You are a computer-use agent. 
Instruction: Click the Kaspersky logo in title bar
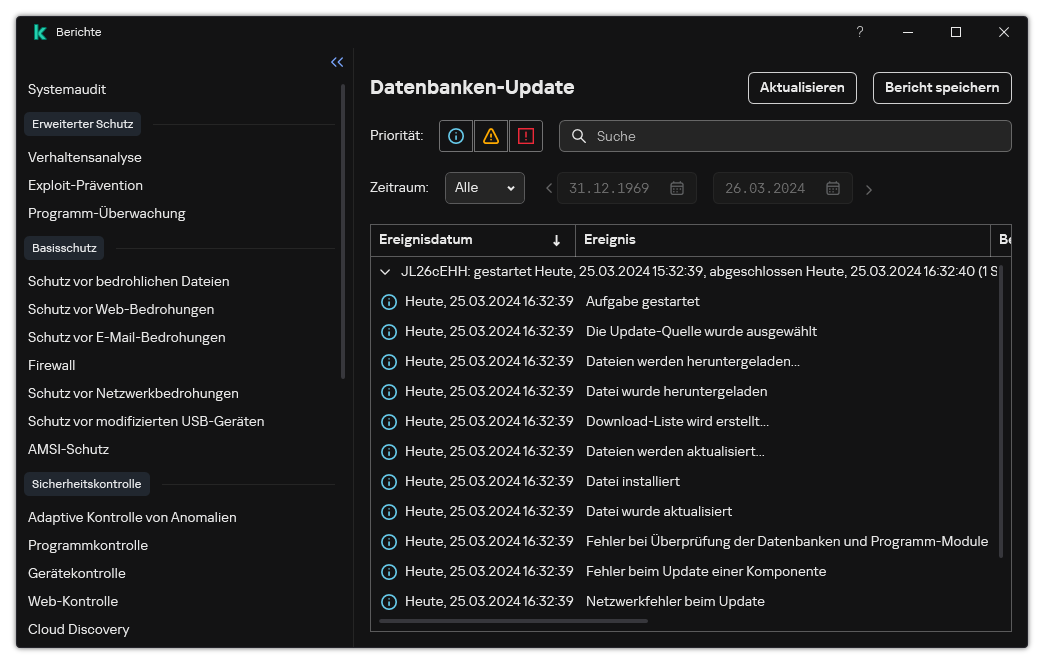(x=40, y=32)
